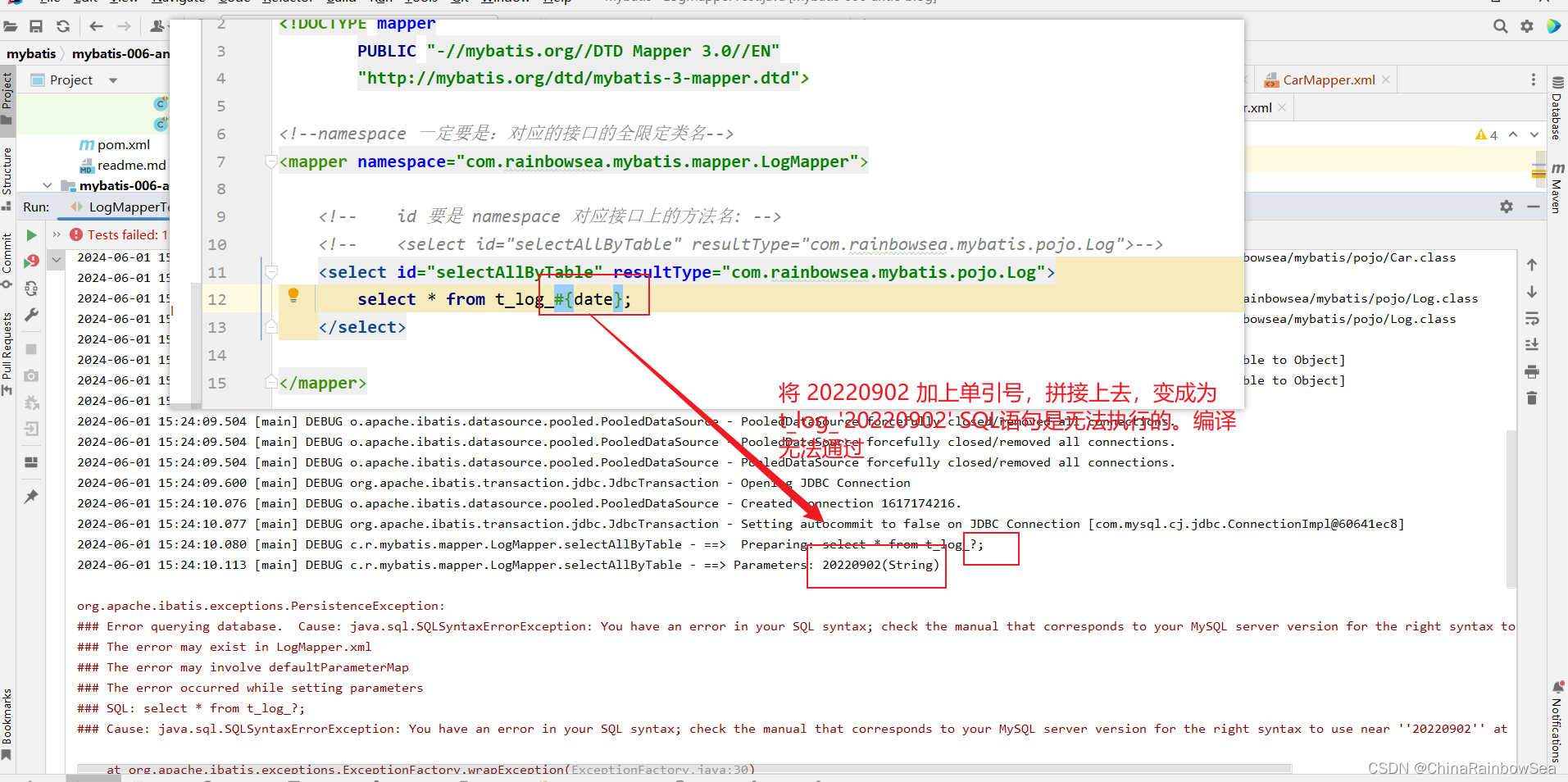Toggle soft-wrap in the console output
The image size is (1568, 782).
(x=1532, y=318)
